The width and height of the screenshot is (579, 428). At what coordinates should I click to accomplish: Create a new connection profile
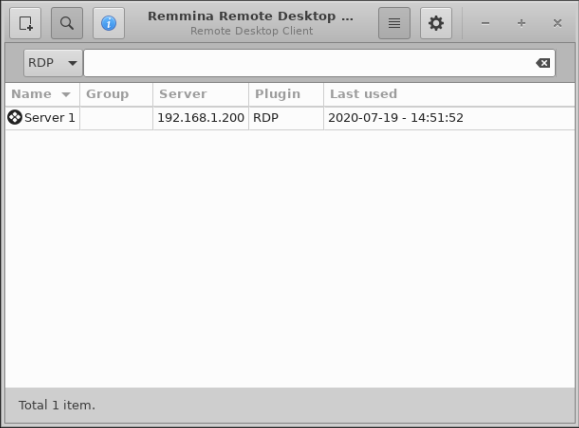coord(25,23)
